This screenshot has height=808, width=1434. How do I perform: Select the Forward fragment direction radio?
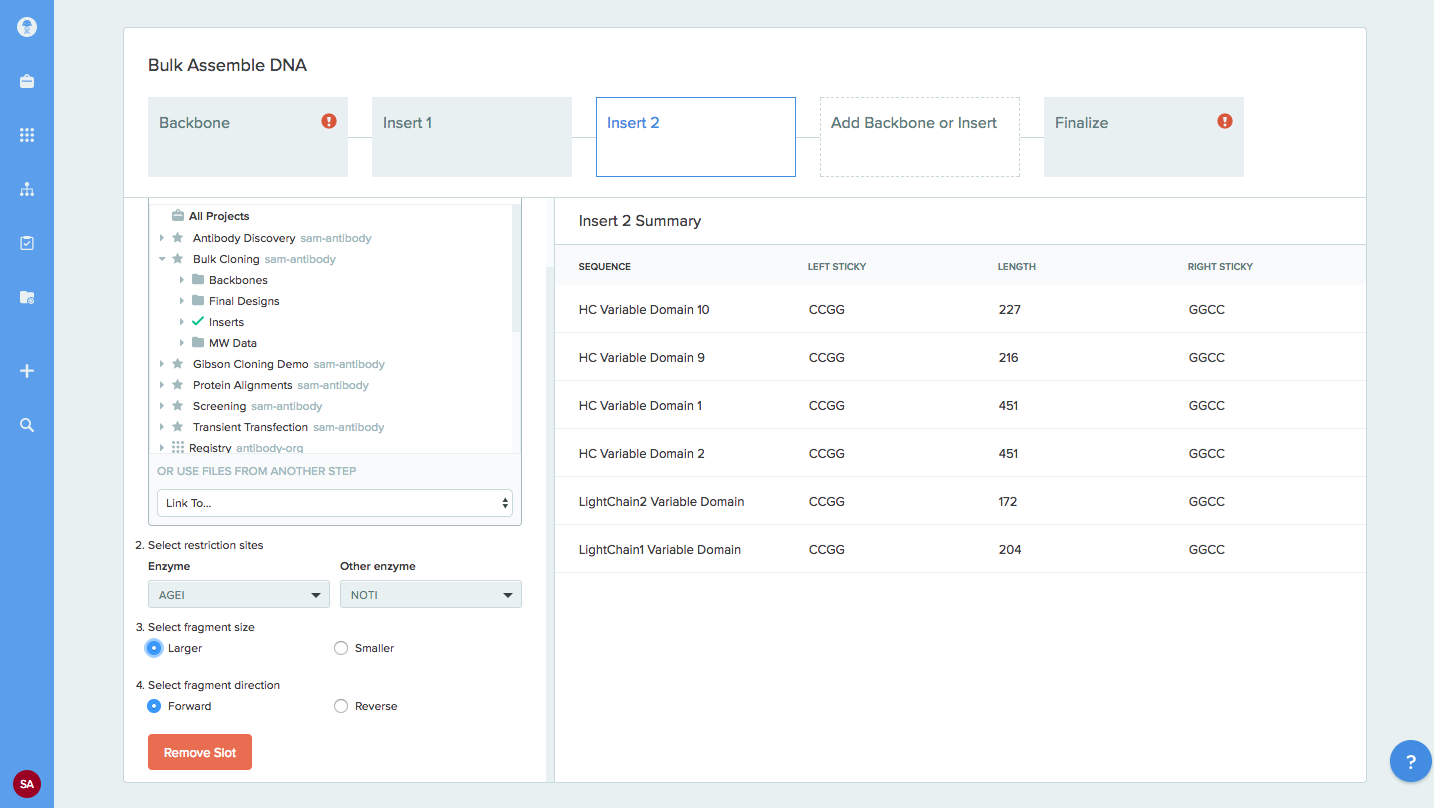click(x=154, y=706)
